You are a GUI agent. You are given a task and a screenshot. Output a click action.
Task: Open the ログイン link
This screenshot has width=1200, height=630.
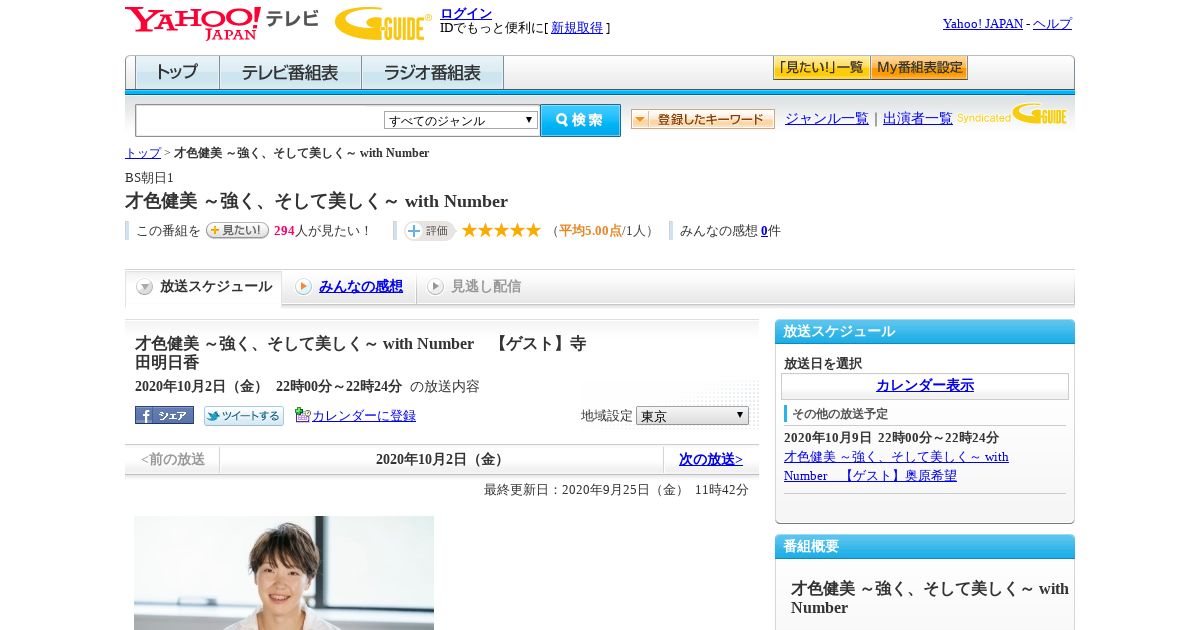[x=466, y=13]
